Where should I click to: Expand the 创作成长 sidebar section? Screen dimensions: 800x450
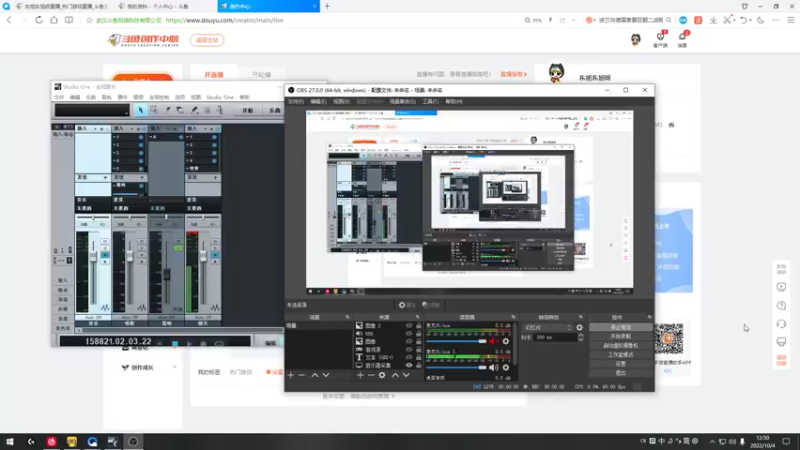[174, 367]
